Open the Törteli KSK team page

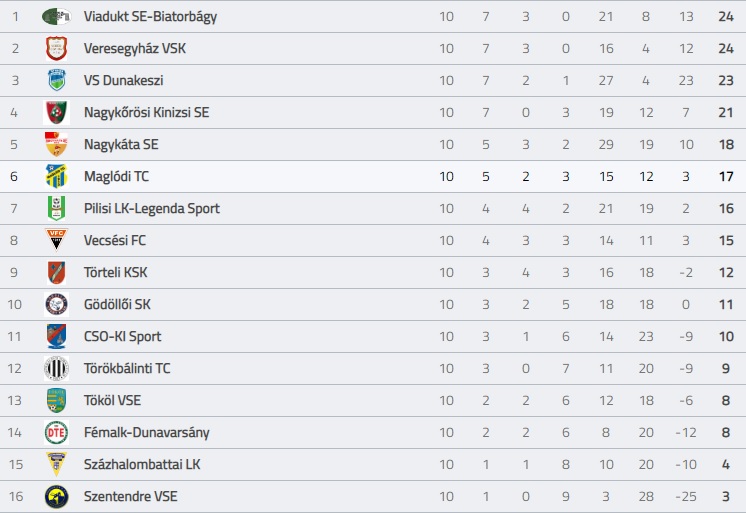point(115,272)
